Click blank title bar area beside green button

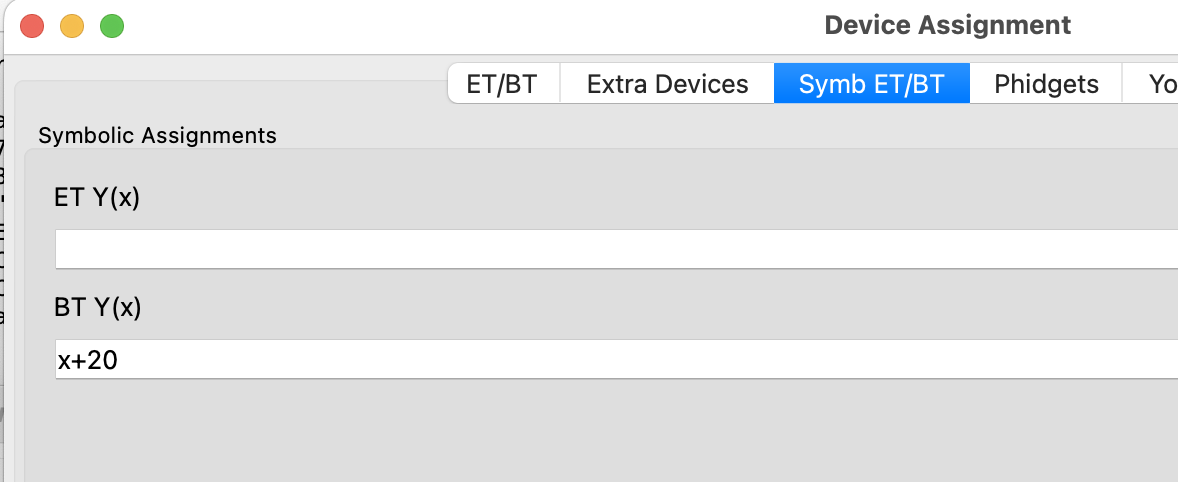pos(451,26)
